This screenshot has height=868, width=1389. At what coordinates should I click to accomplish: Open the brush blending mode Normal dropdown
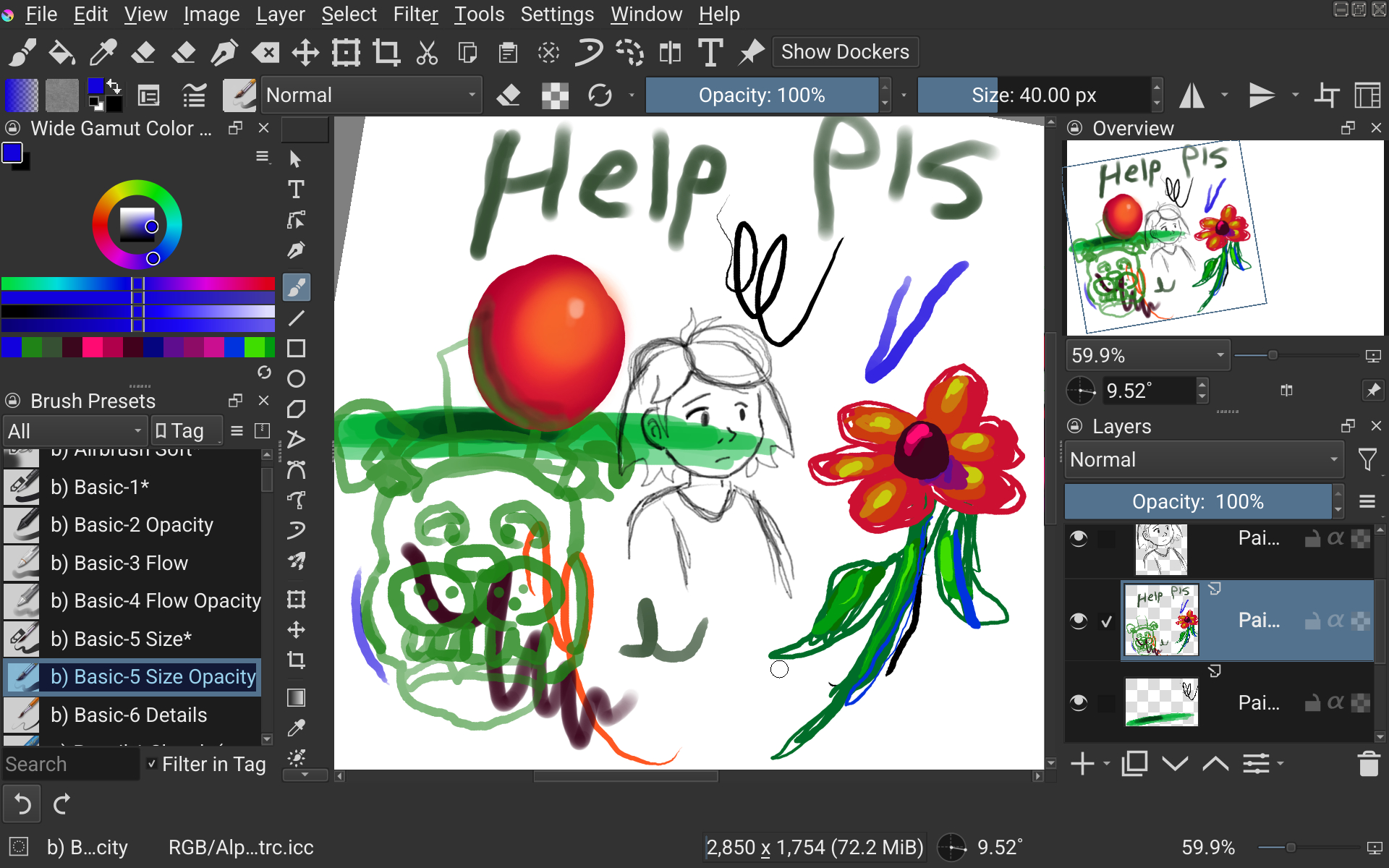pyautogui.click(x=371, y=95)
